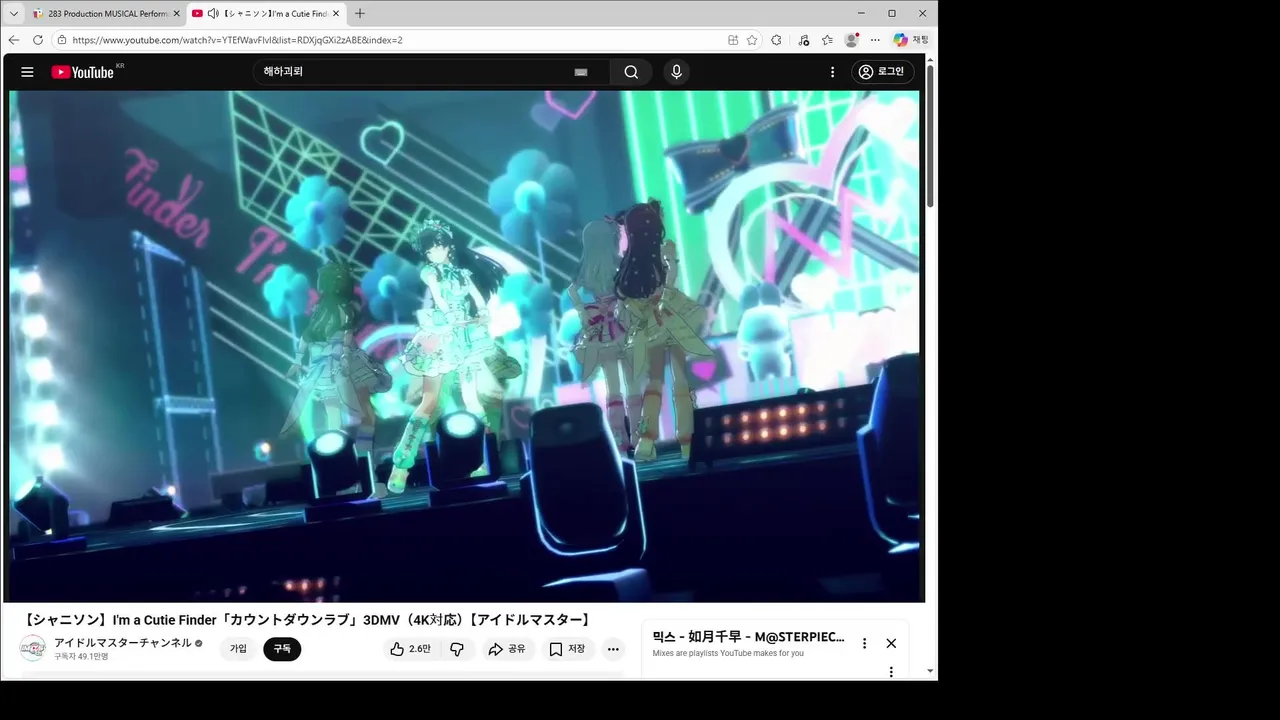
Task: Click the video player to pause playback
Action: [464, 346]
